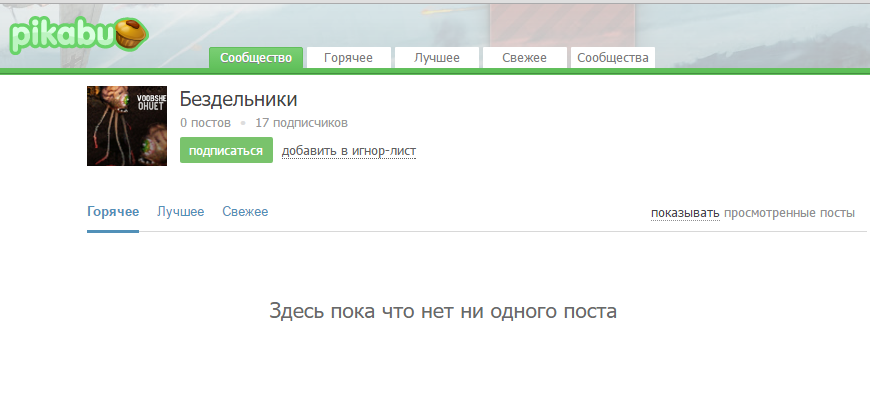Switch feed filter to Лучшее under community
The width and height of the screenshot is (870, 403).
coord(181,211)
